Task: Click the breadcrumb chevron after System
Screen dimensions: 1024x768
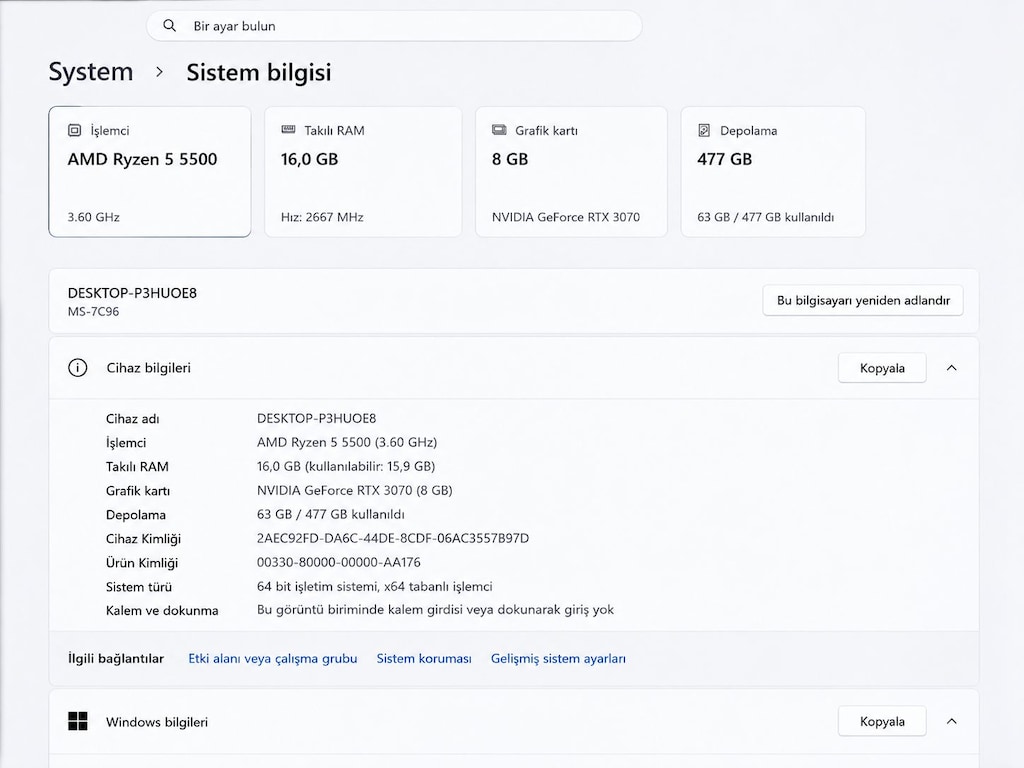Action: coord(159,72)
